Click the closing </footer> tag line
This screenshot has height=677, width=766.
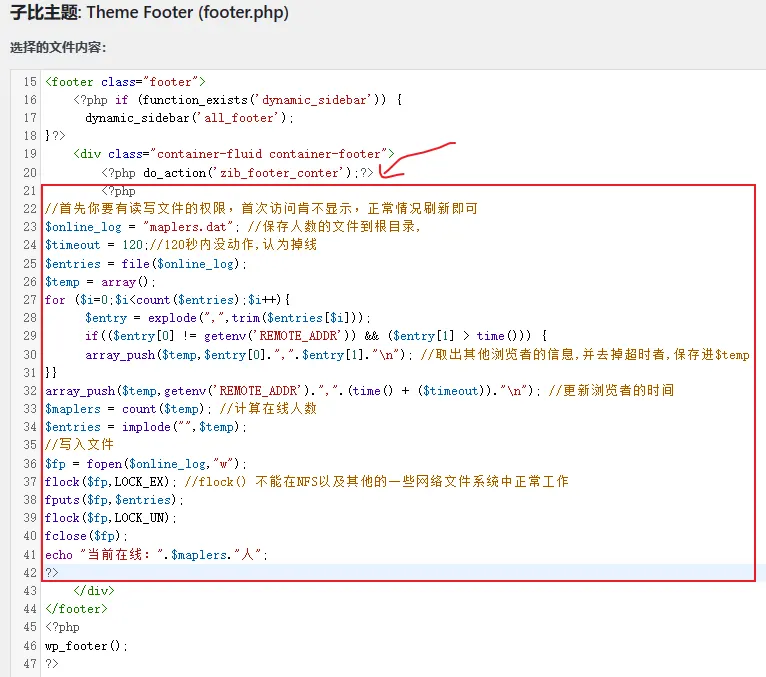(76, 609)
